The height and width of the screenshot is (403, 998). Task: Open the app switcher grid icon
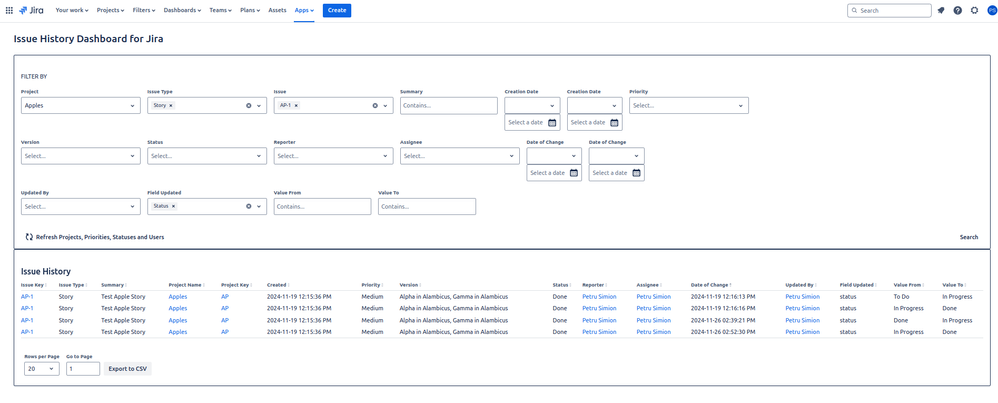(x=9, y=10)
